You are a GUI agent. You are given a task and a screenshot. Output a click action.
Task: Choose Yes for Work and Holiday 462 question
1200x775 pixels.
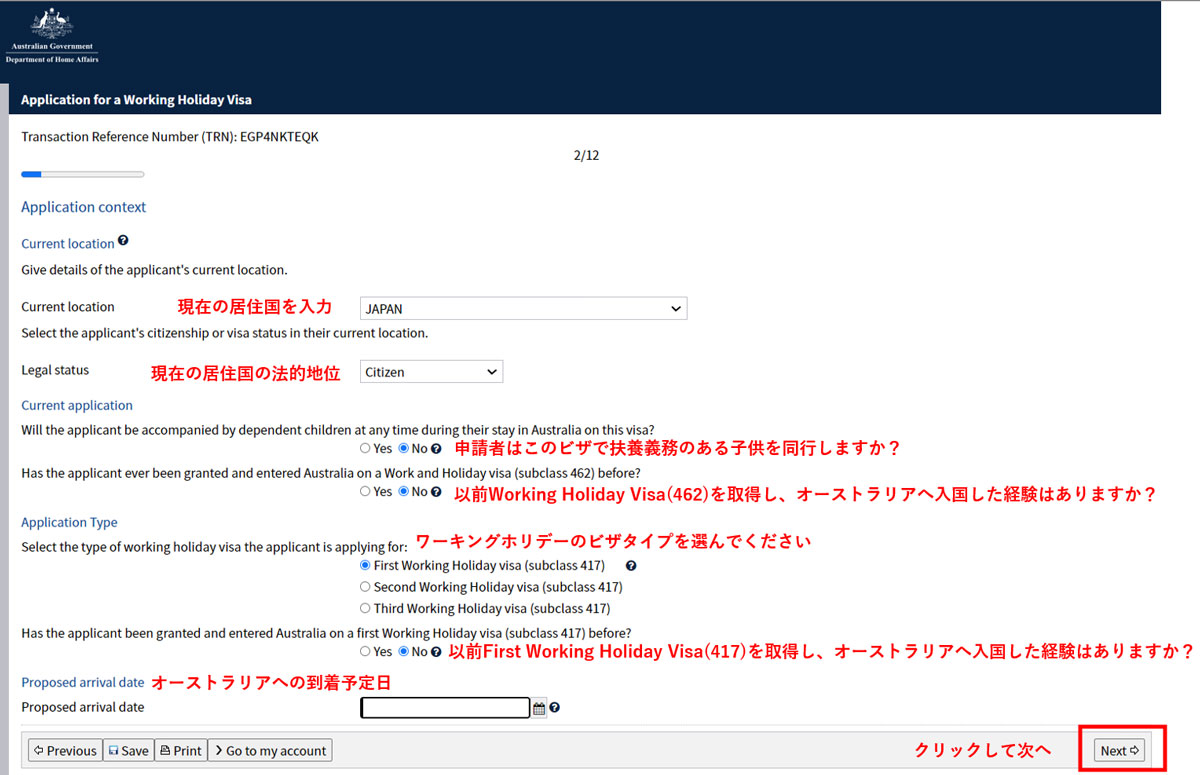click(x=366, y=492)
